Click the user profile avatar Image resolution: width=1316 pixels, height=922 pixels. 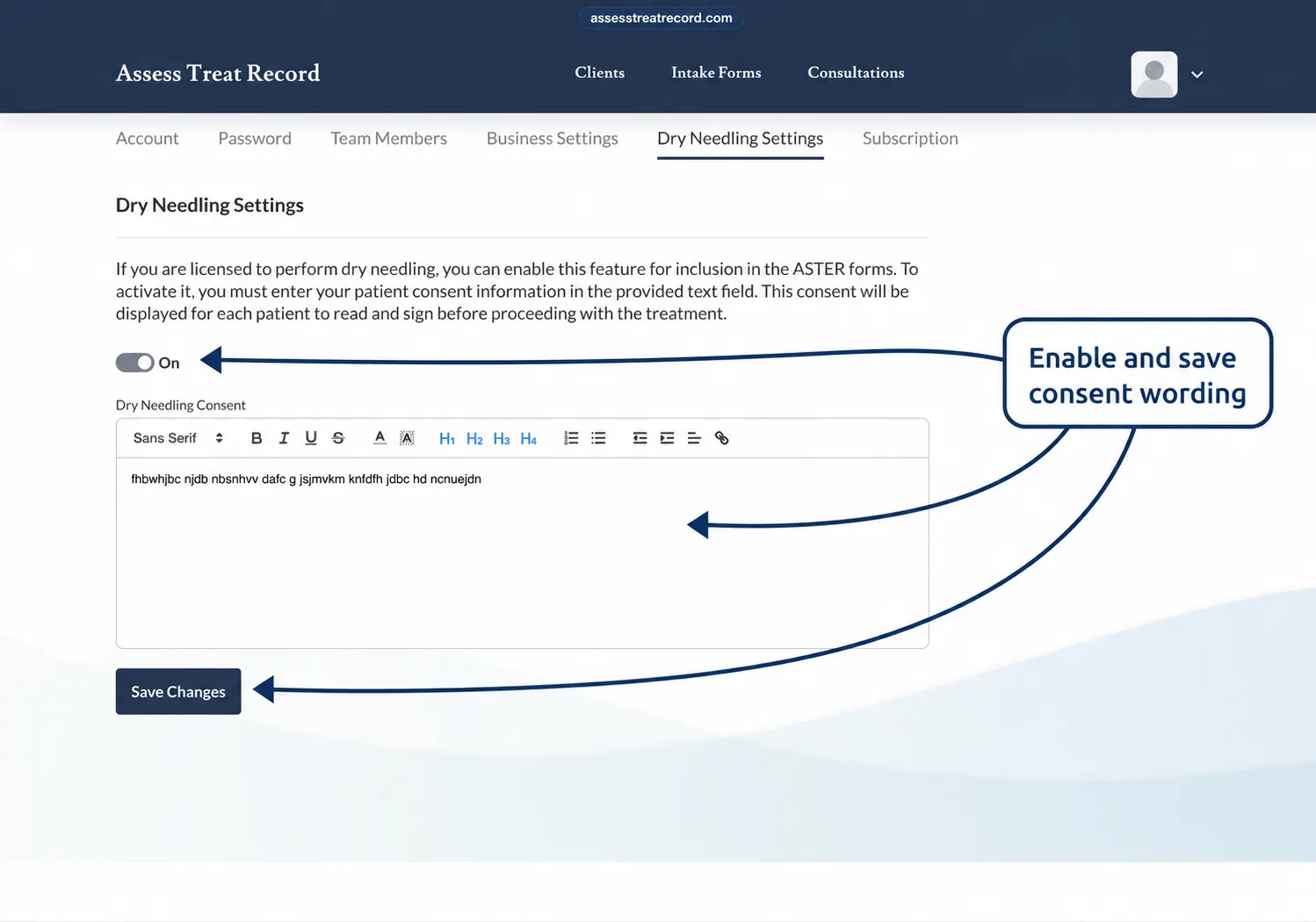pyautogui.click(x=1154, y=75)
